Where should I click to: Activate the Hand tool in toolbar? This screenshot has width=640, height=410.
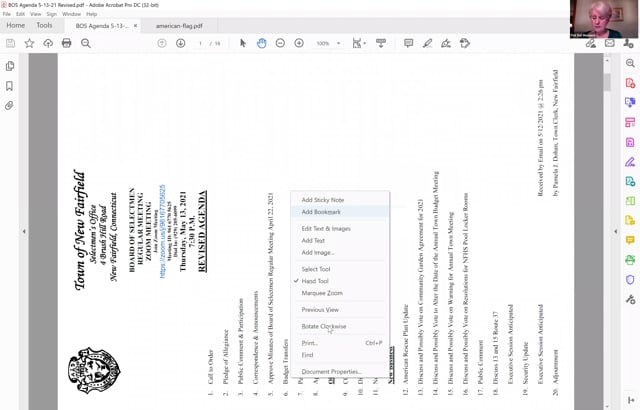coord(262,43)
